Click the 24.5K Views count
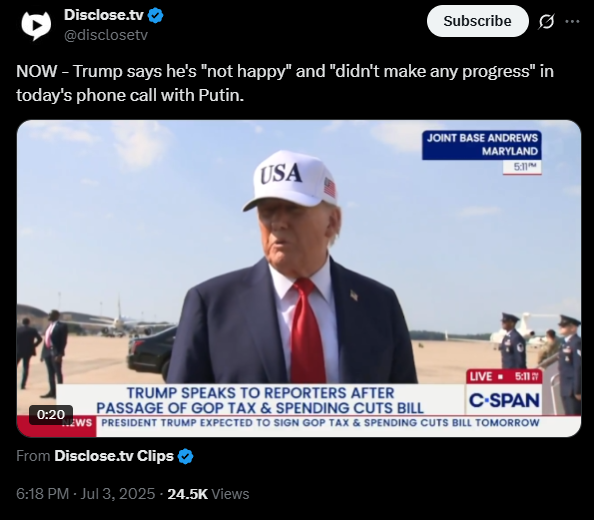Screen dimensions: 594x520 [x=208, y=494]
